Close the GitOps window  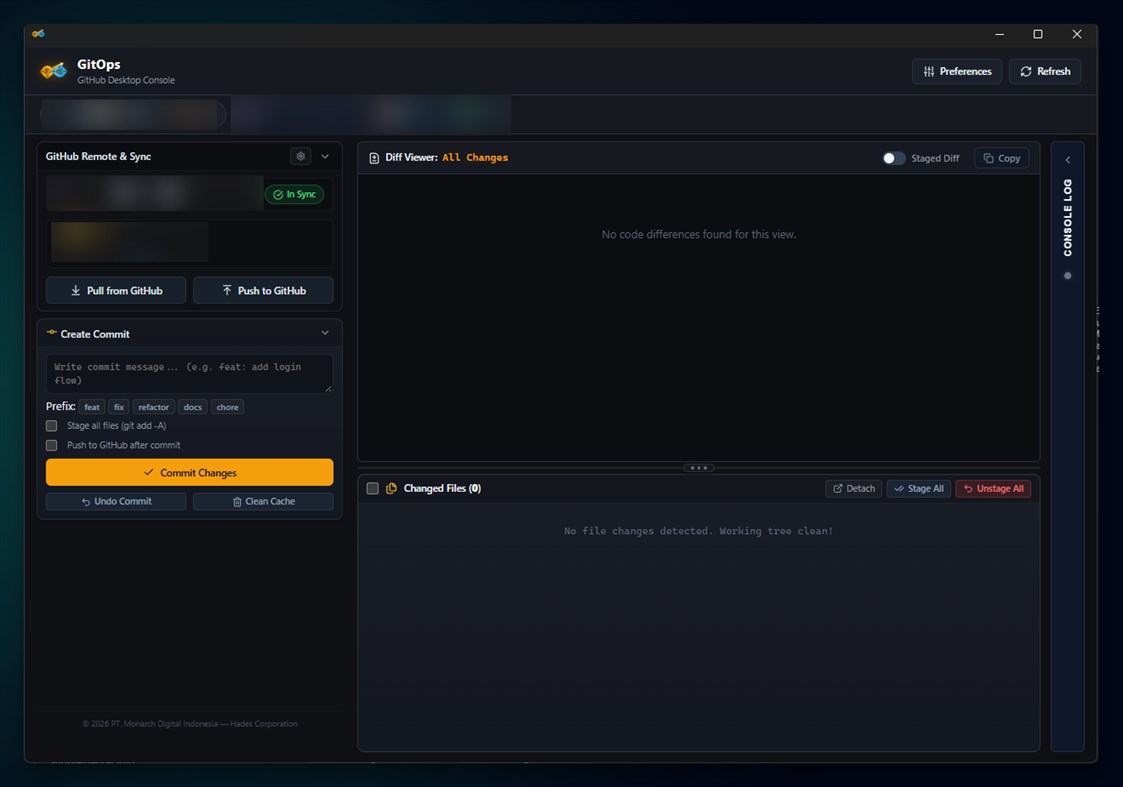pyautogui.click(x=1076, y=34)
